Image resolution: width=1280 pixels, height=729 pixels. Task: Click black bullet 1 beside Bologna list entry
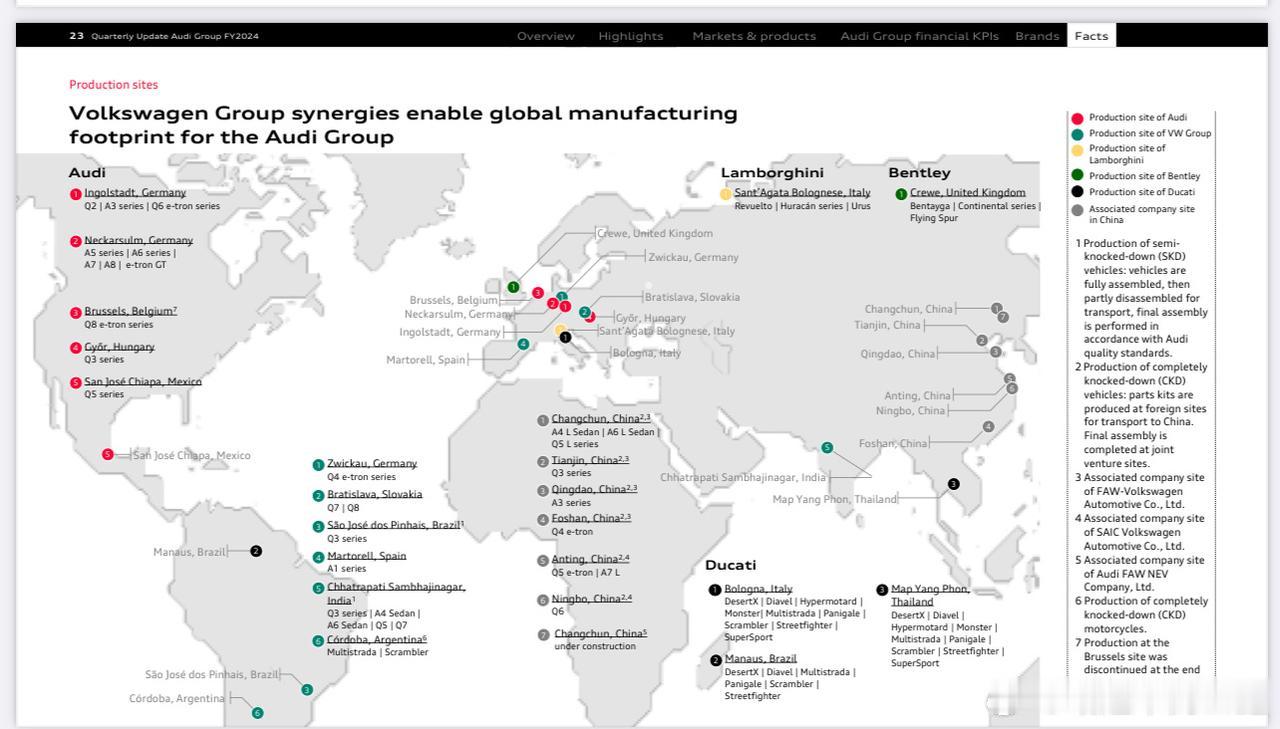click(x=715, y=590)
